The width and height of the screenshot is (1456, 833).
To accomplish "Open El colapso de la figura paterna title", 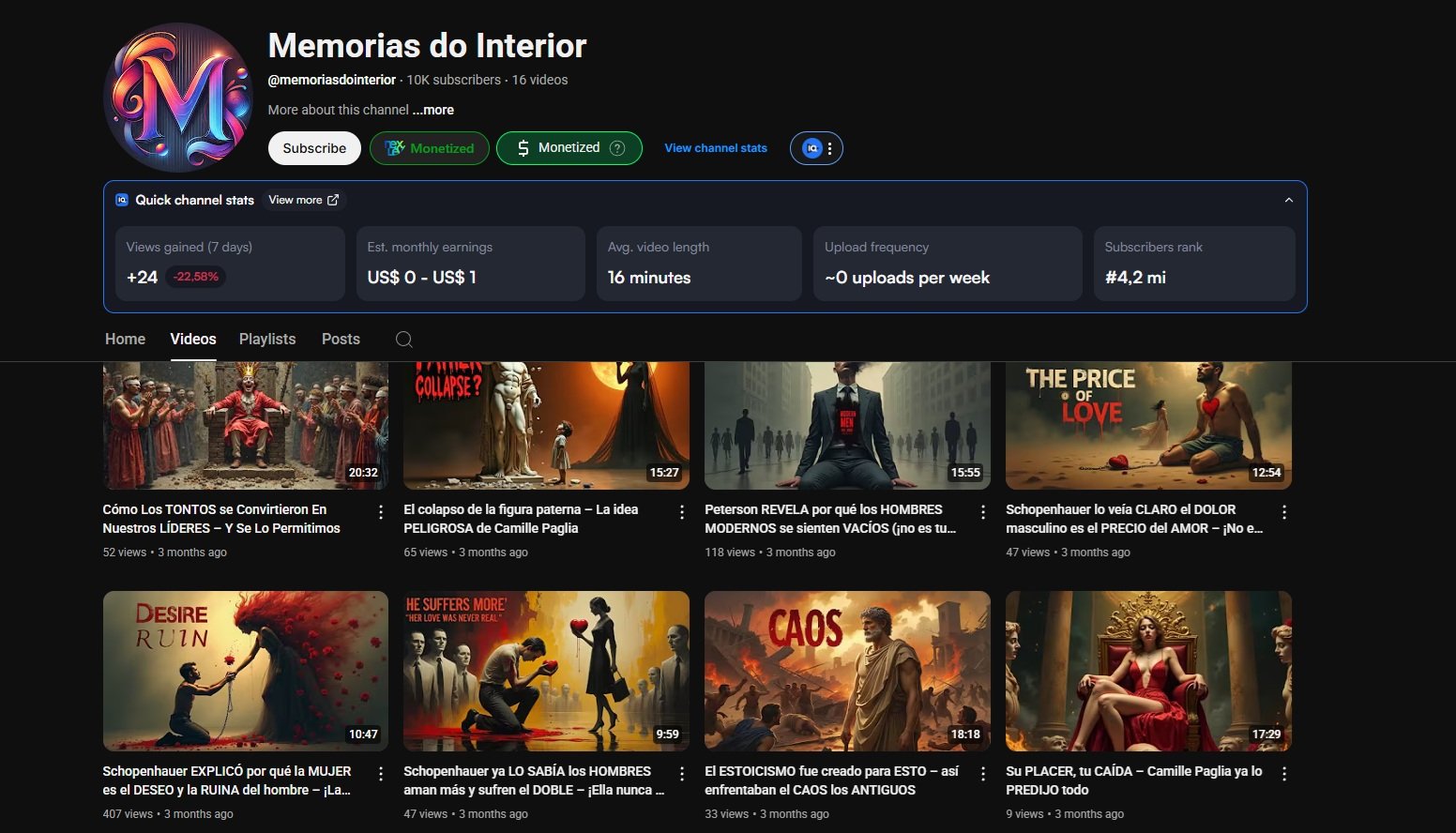I will tap(521, 519).
